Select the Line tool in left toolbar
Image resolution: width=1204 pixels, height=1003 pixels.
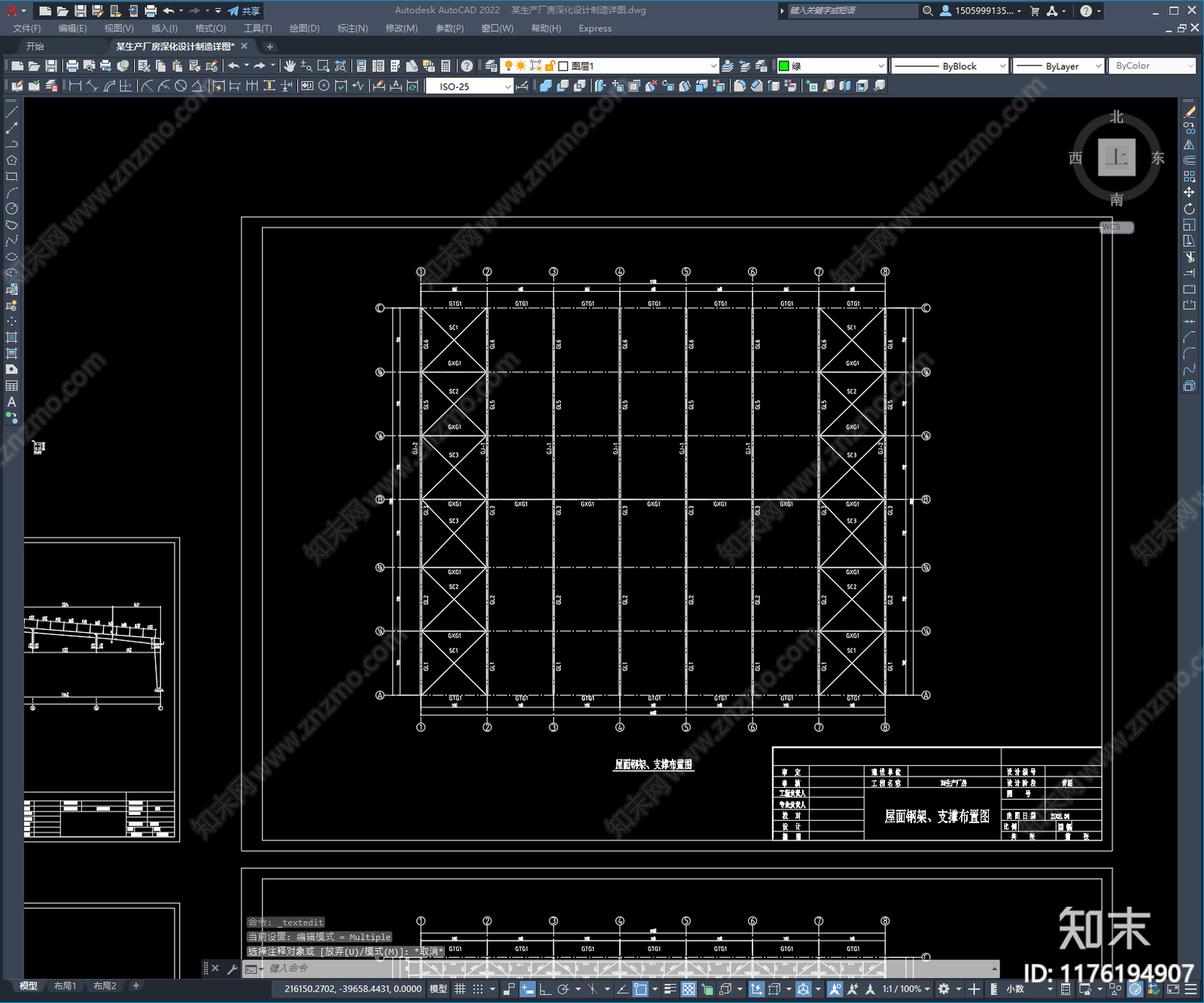(x=11, y=112)
